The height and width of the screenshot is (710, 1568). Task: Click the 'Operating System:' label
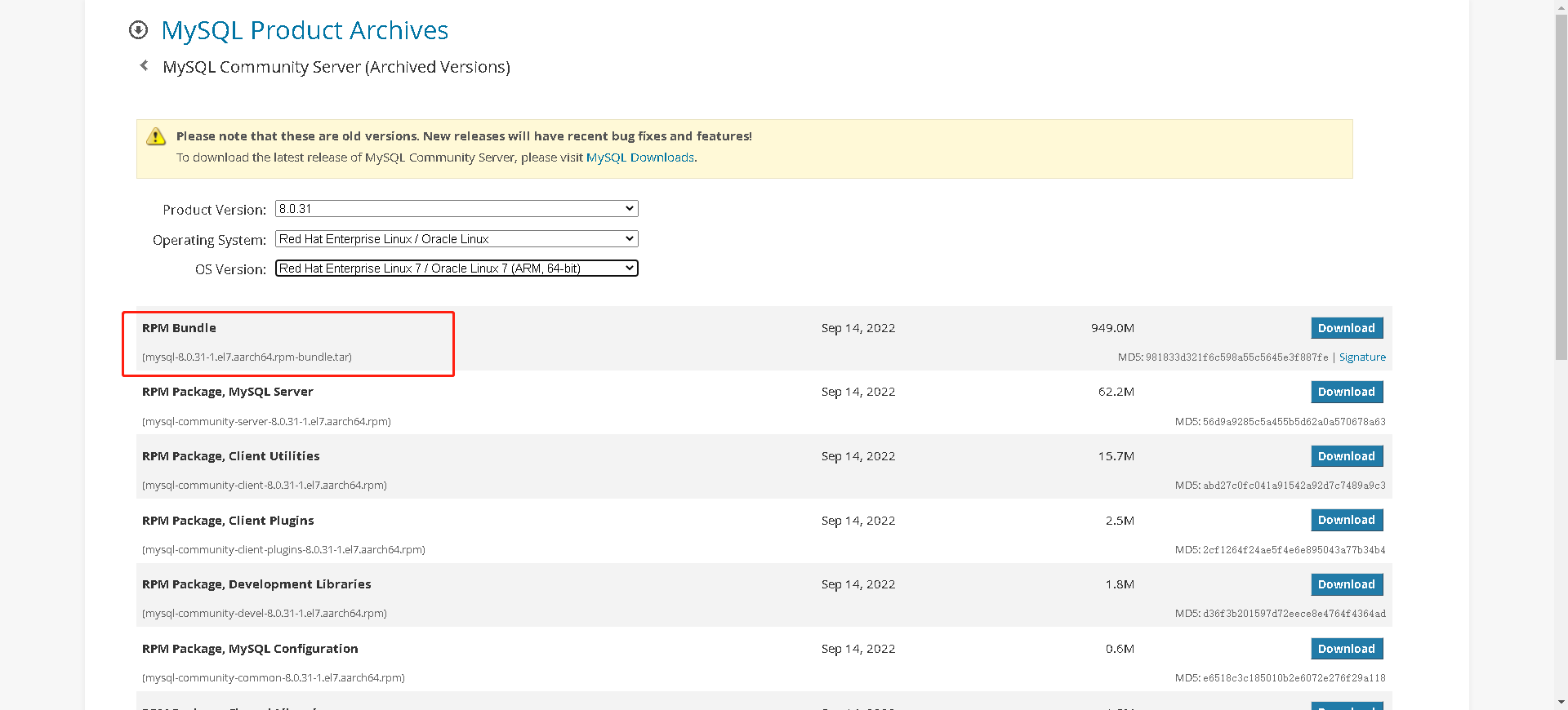click(209, 240)
